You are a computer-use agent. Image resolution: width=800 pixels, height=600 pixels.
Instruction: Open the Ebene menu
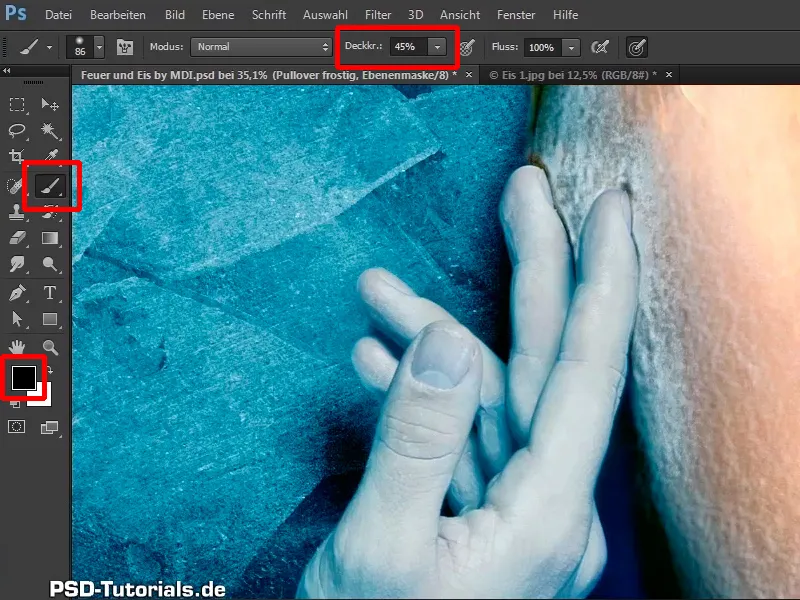(x=218, y=15)
